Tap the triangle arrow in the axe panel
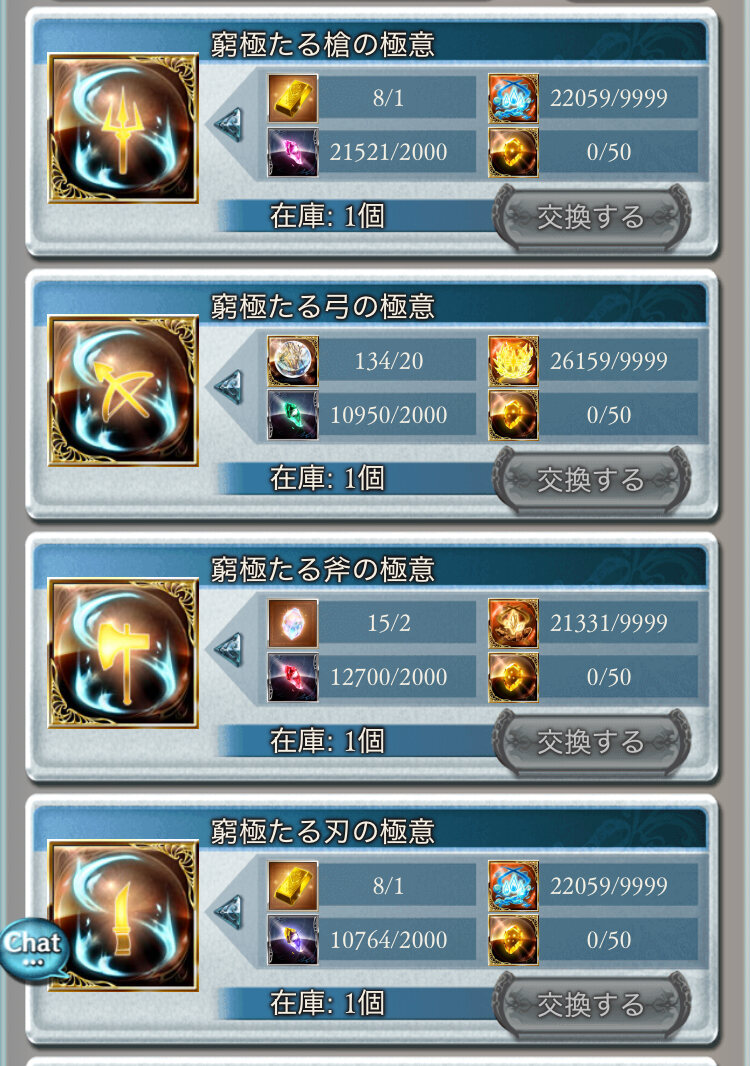 228,650
